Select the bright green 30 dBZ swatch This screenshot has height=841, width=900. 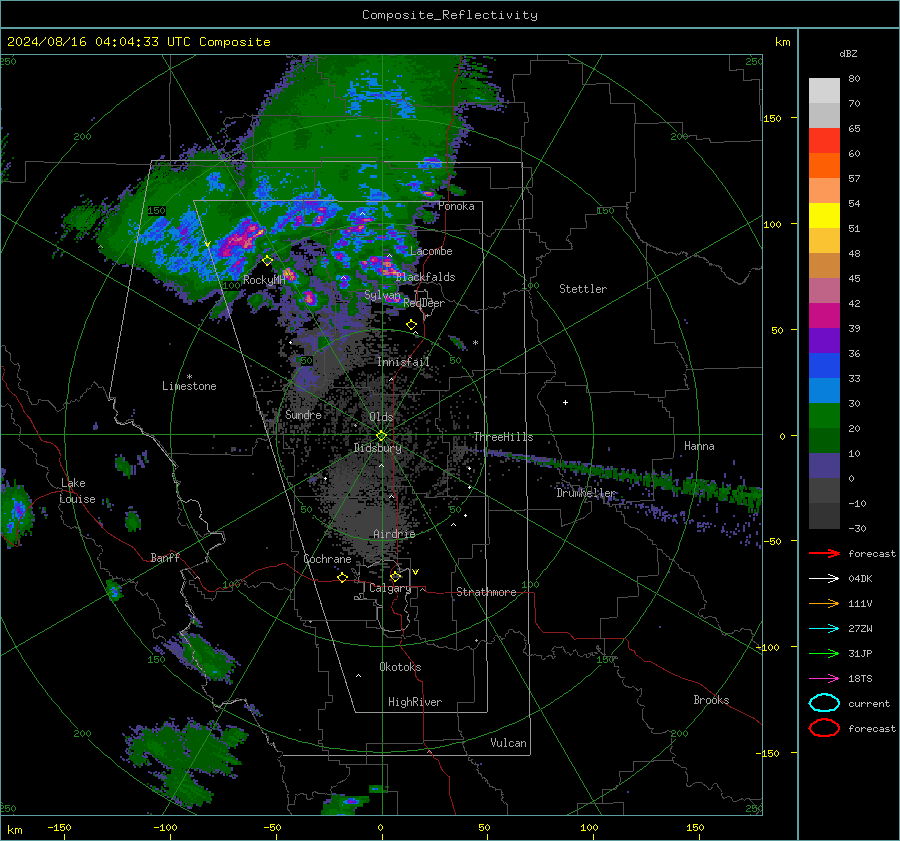pyautogui.click(x=824, y=416)
